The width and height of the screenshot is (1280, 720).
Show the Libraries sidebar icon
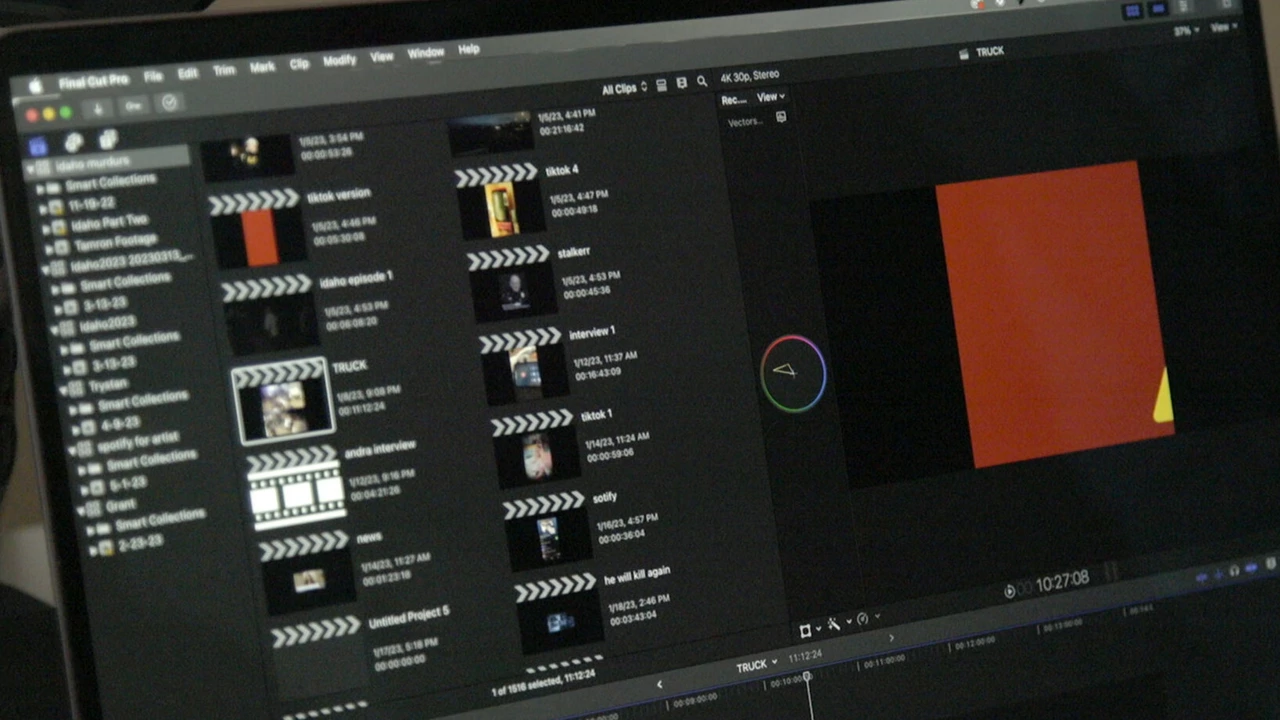pos(38,146)
